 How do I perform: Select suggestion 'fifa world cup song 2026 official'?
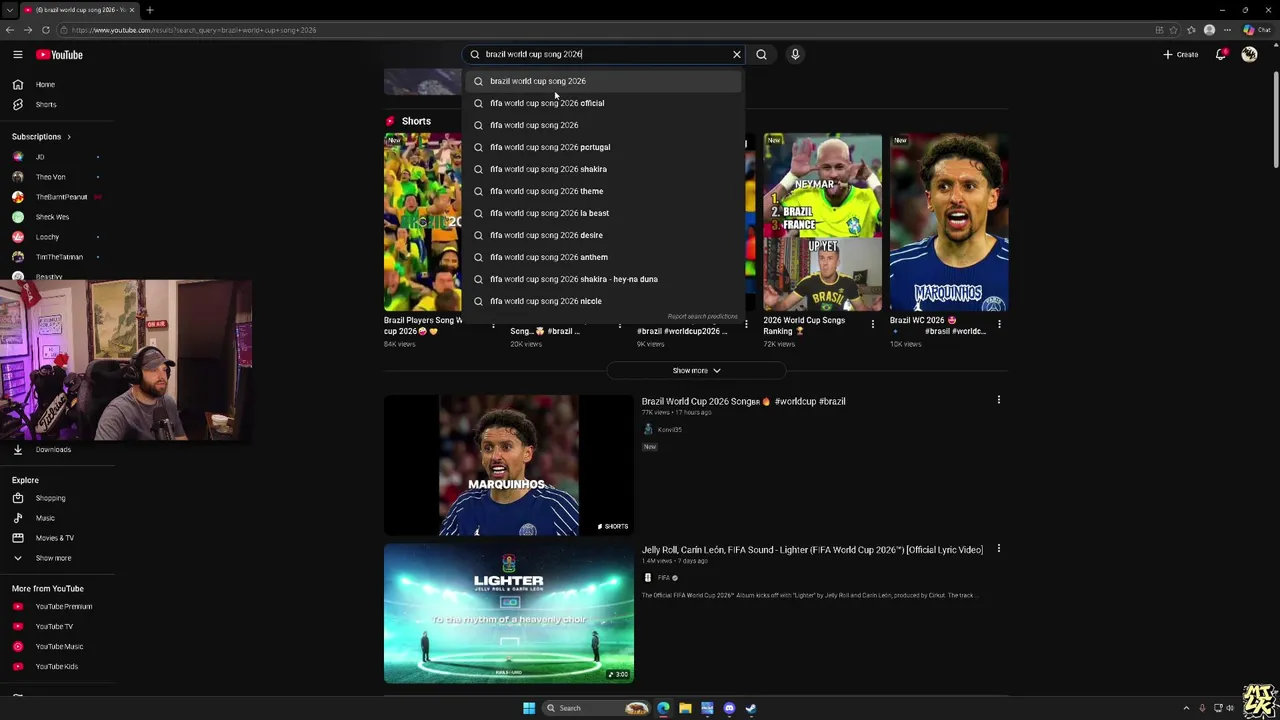[604, 103]
